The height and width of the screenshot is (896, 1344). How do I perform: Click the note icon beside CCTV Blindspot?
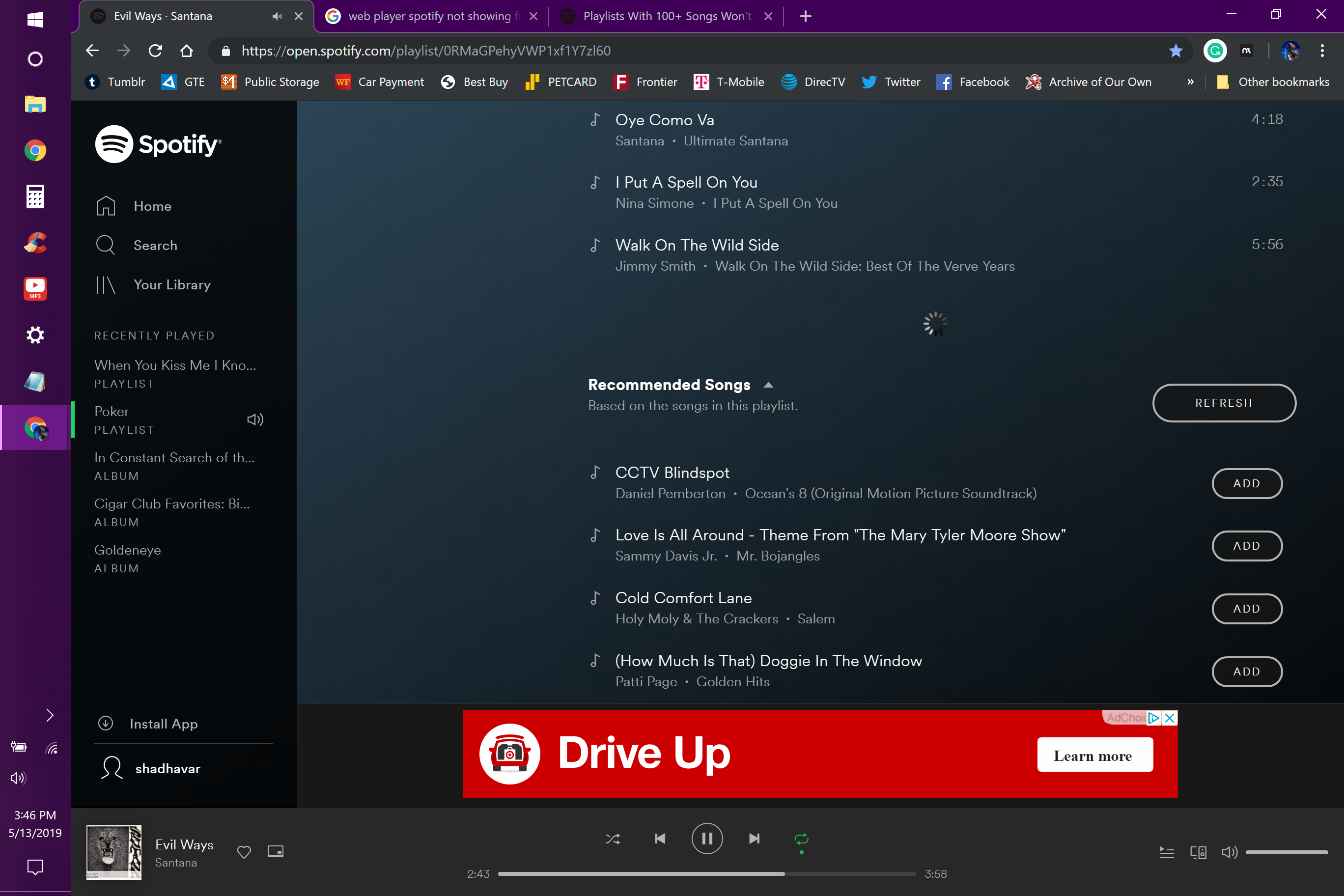click(595, 473)
